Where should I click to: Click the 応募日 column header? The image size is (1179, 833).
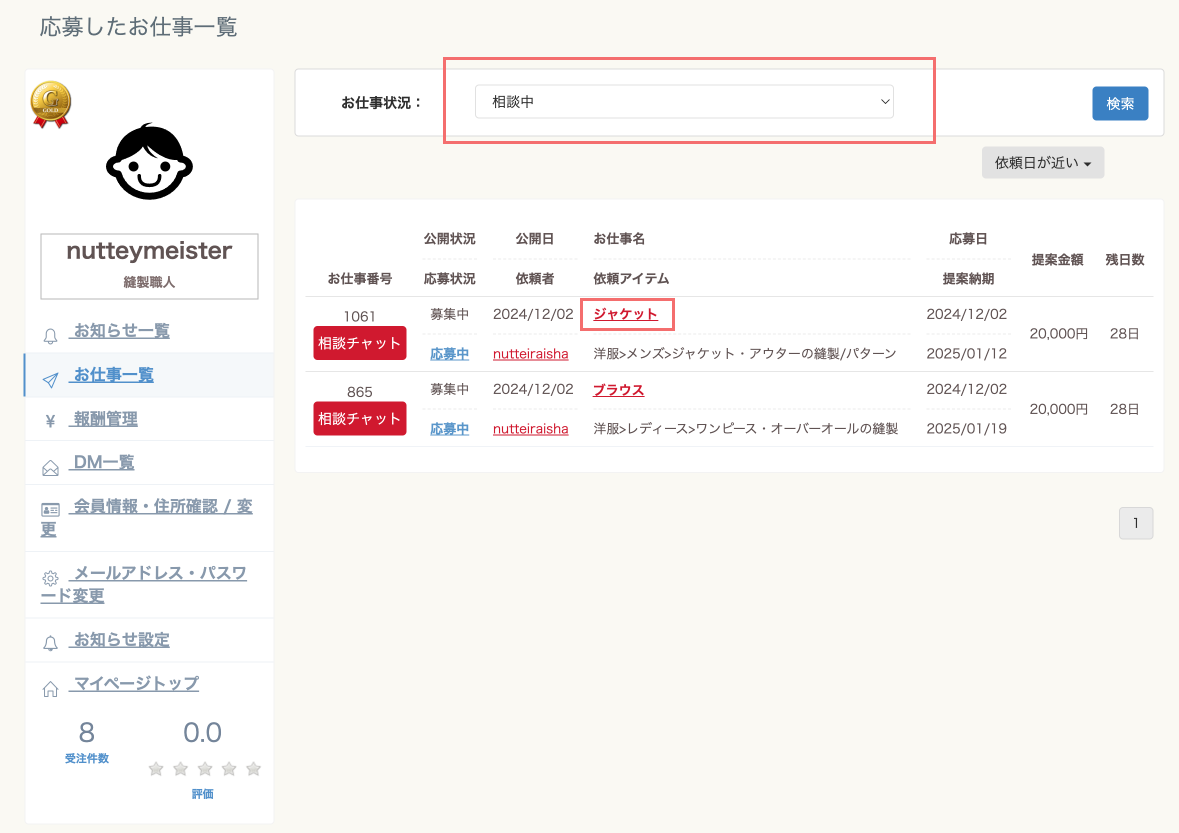coord(968,238)
